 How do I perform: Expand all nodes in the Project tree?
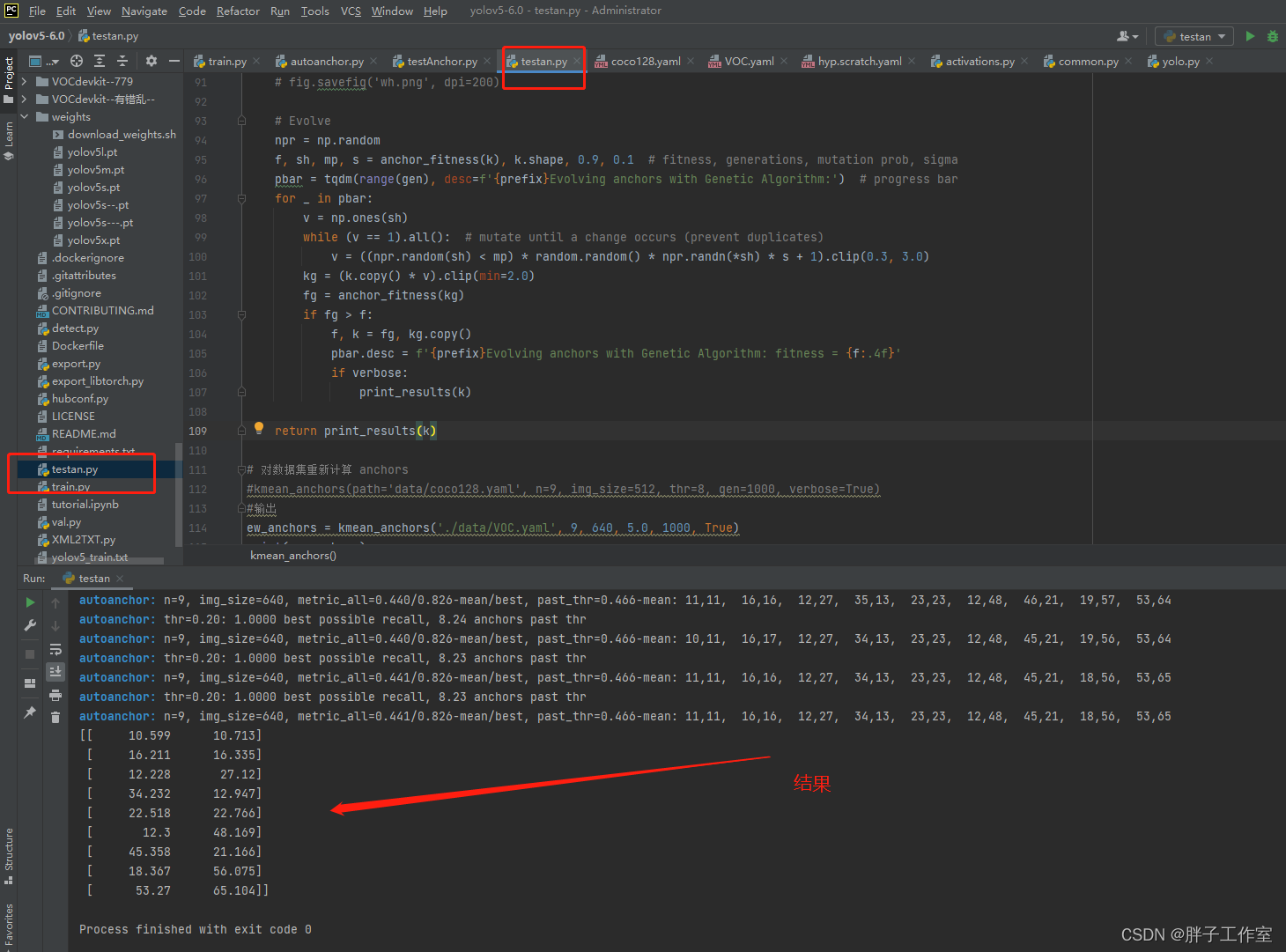100,61
